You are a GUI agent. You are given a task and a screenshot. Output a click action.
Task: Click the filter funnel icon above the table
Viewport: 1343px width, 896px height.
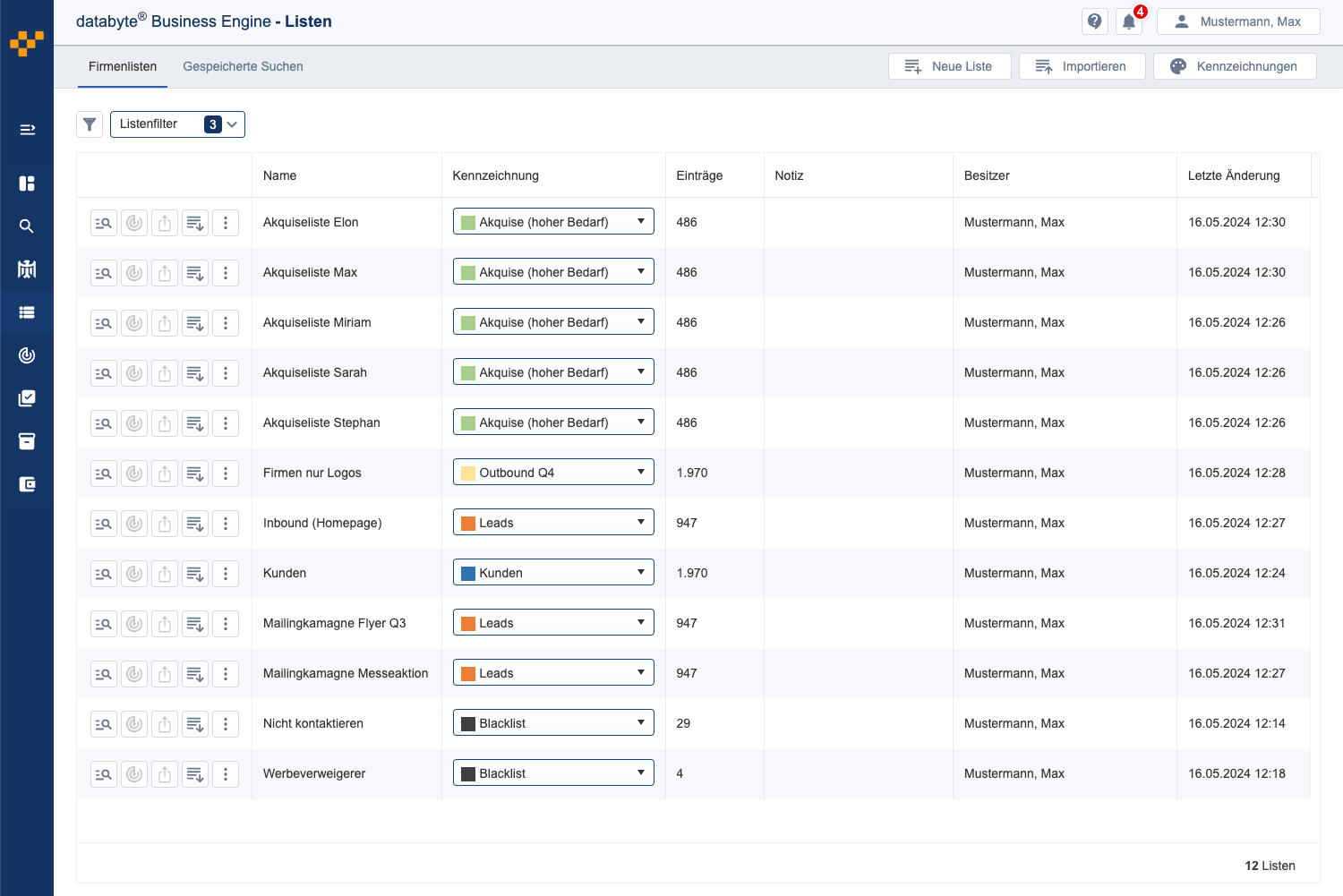tap(90, 124)
